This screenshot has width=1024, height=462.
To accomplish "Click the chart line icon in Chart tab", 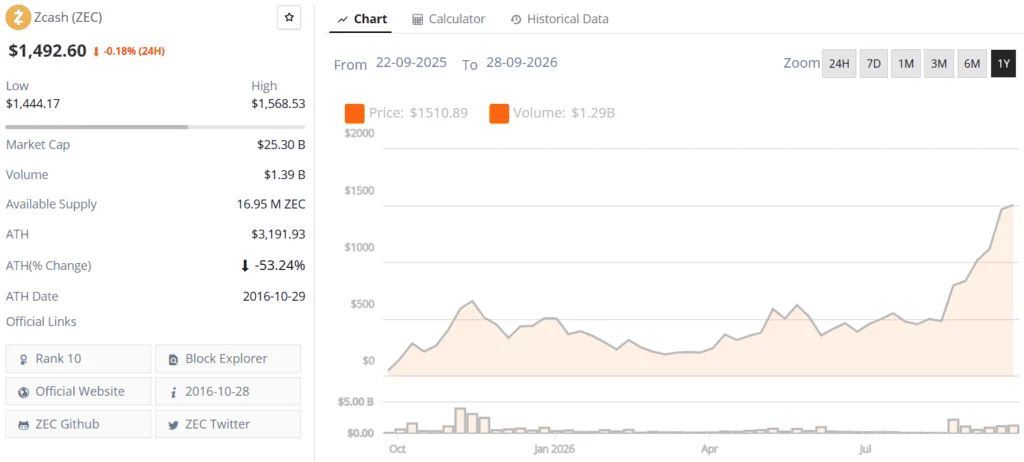I will point(342,20).
